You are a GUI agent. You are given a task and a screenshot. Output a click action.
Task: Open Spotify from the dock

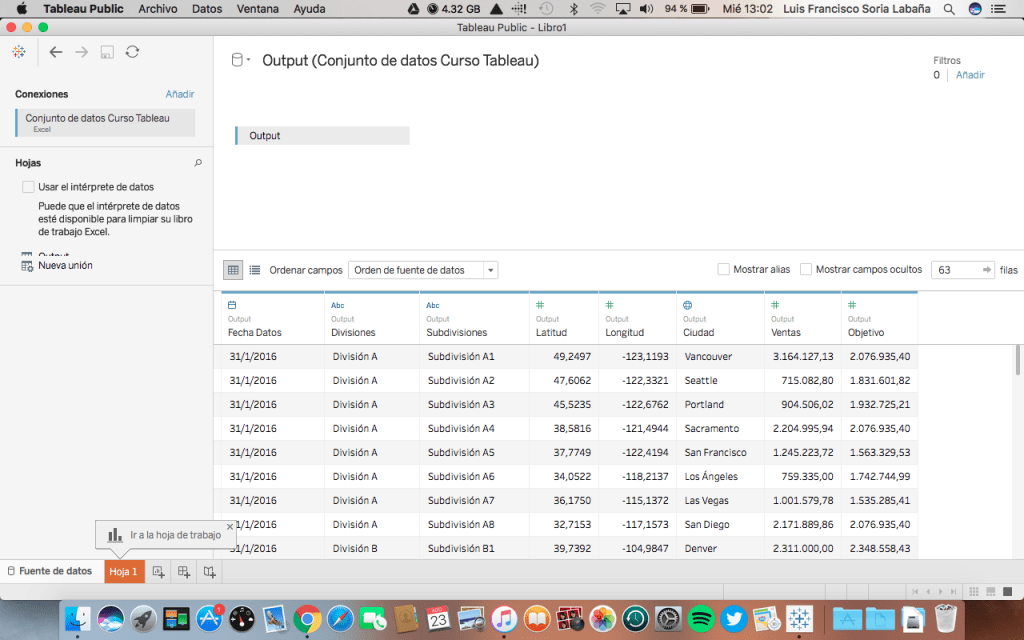701,618
